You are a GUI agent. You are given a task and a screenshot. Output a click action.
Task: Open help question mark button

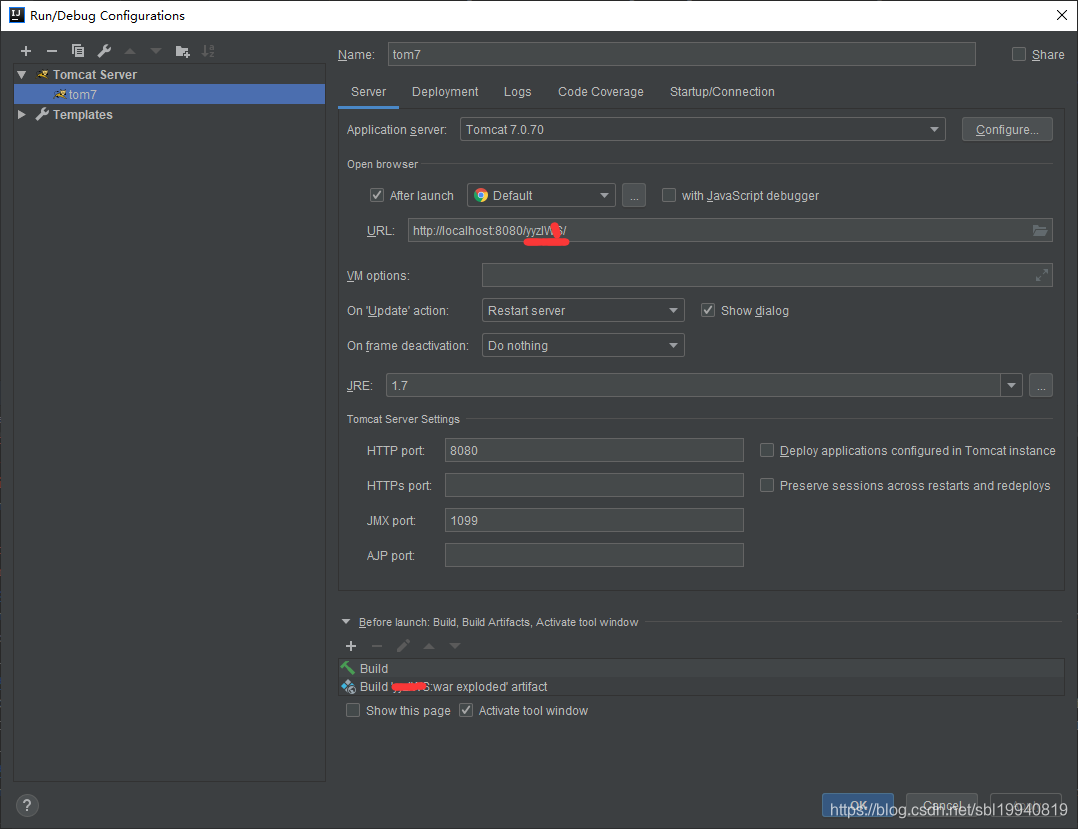click(x=27, y=805)
